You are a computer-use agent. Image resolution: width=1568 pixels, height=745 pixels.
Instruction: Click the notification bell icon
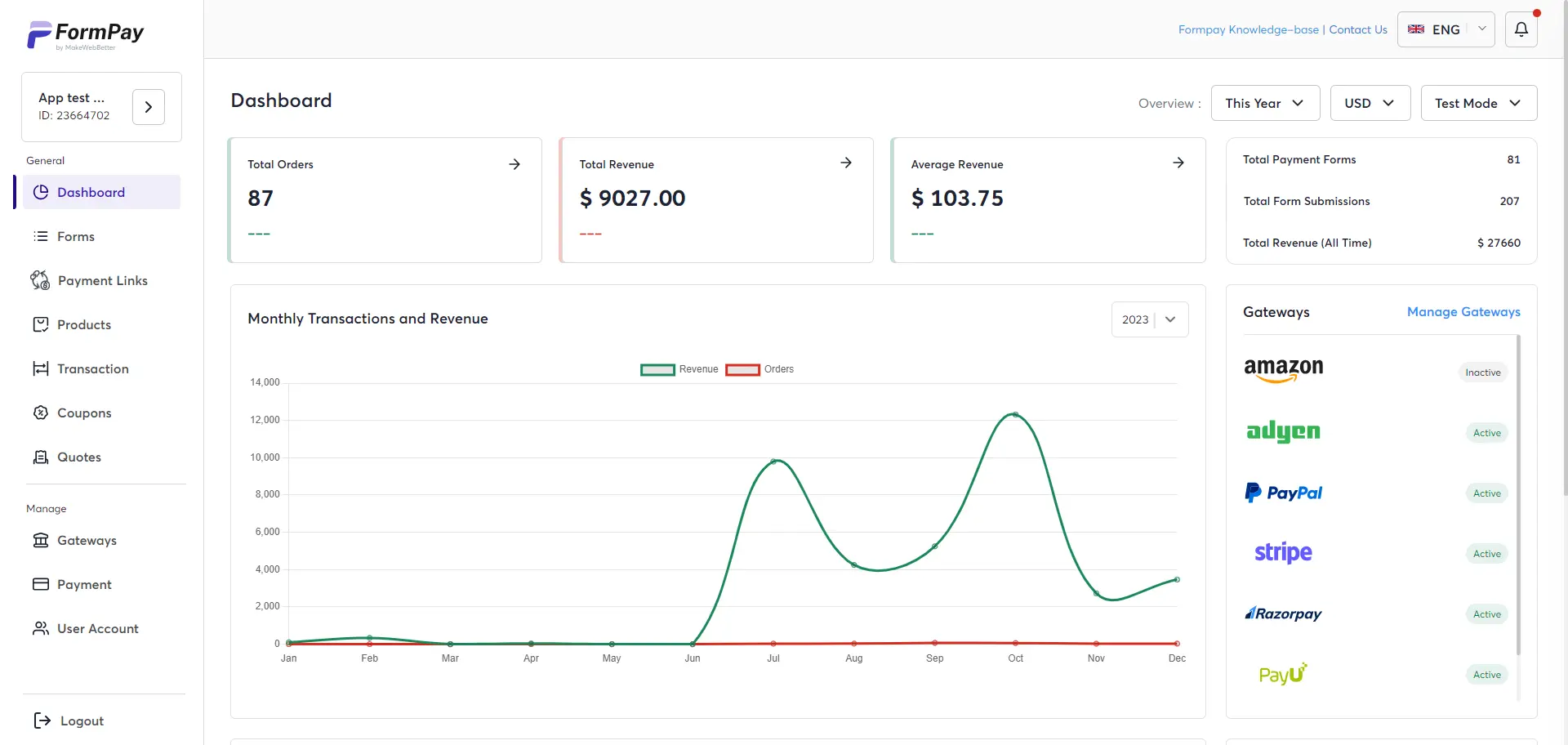1521,29
